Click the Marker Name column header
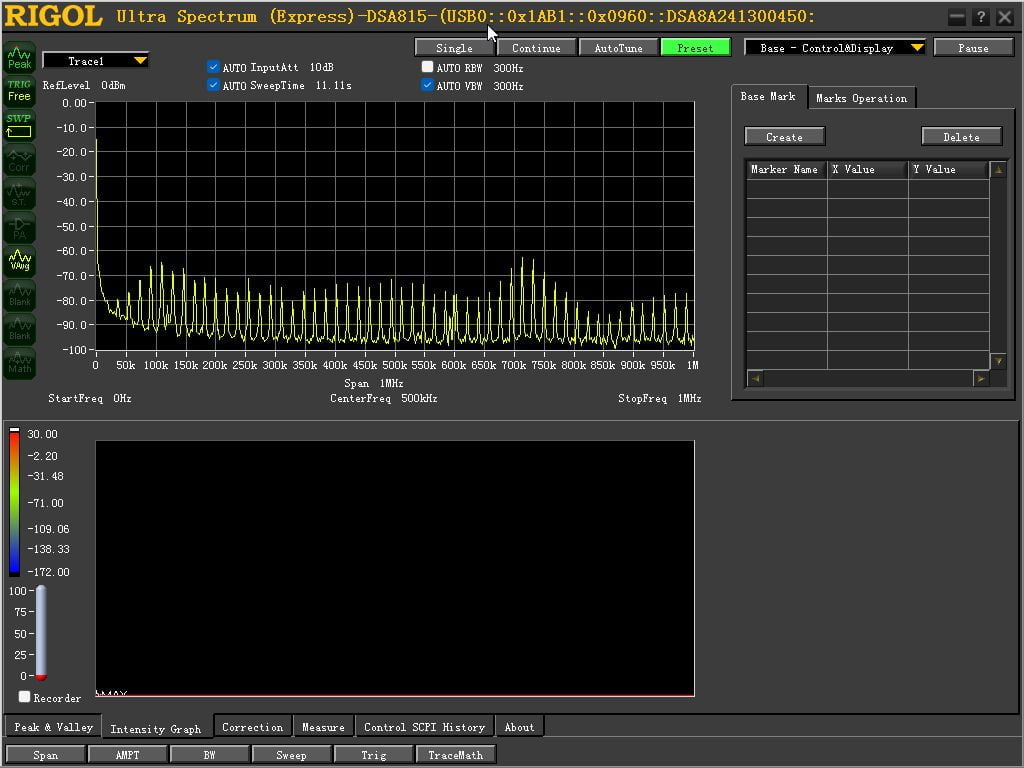 (786, 169)
